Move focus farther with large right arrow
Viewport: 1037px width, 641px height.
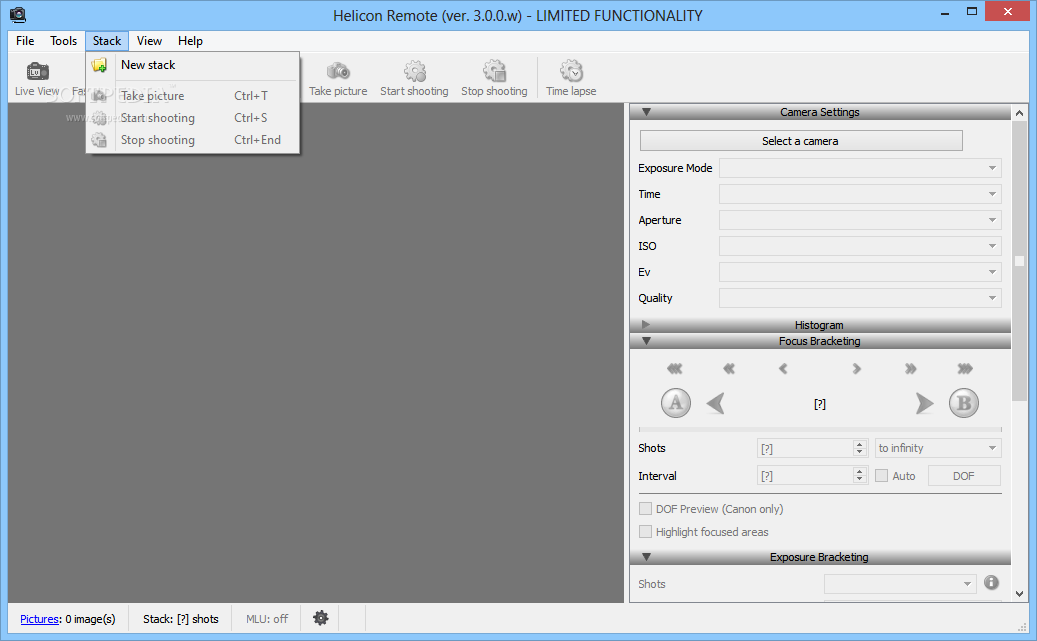pos(924,403)
